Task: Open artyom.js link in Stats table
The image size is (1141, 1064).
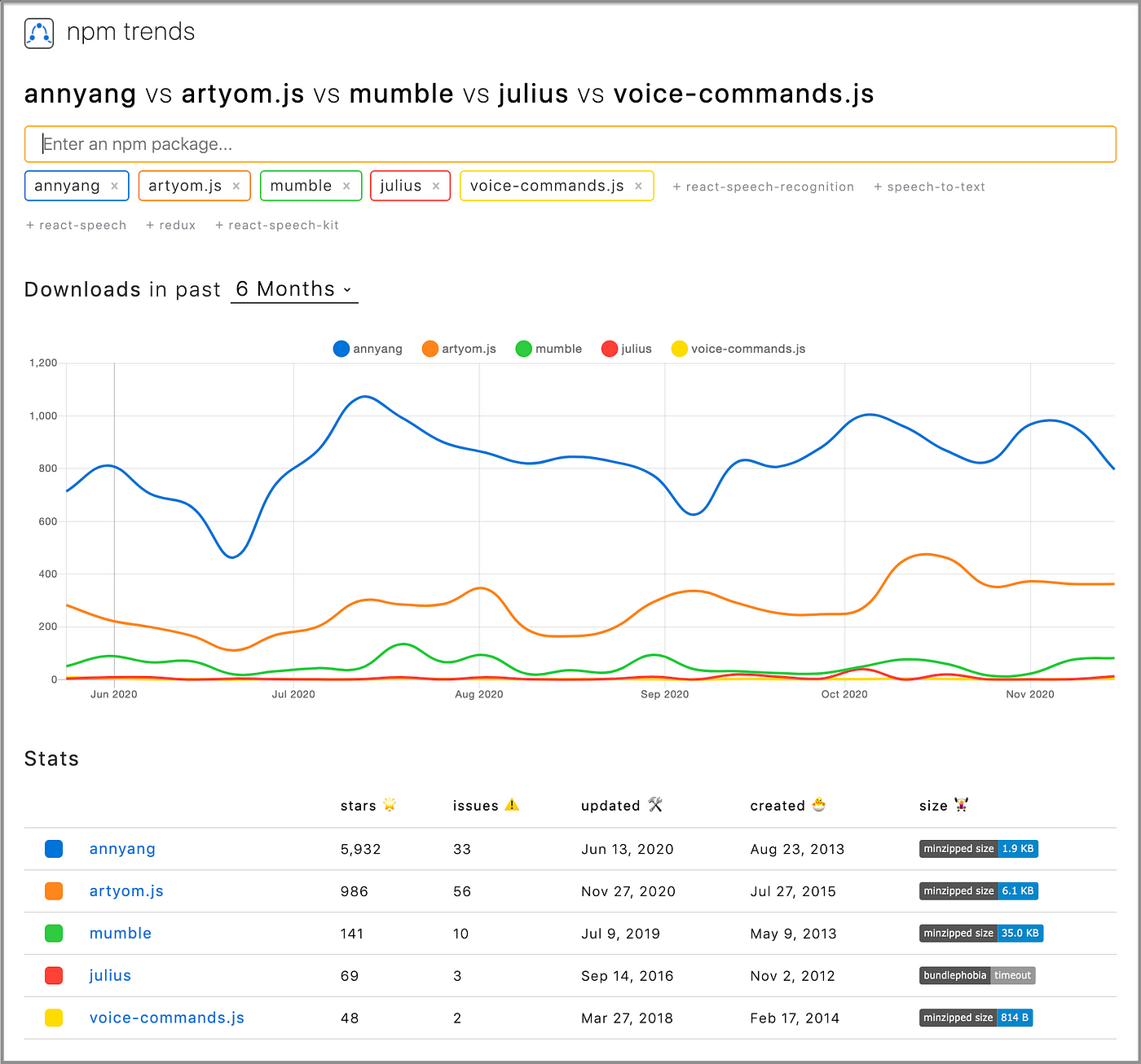Action: tap(126, 891)
